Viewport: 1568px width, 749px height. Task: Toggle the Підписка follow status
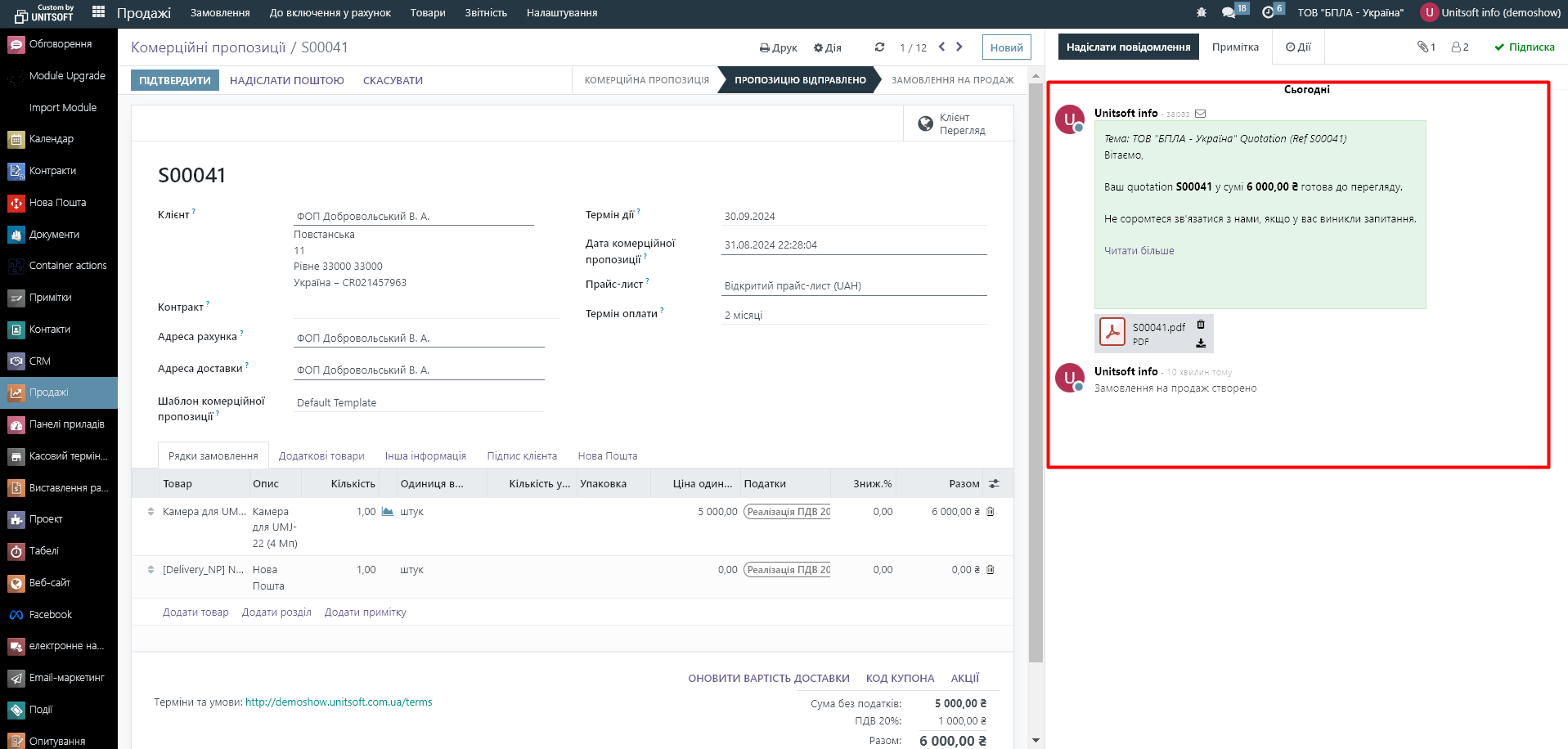click(x=1524, y=47)
